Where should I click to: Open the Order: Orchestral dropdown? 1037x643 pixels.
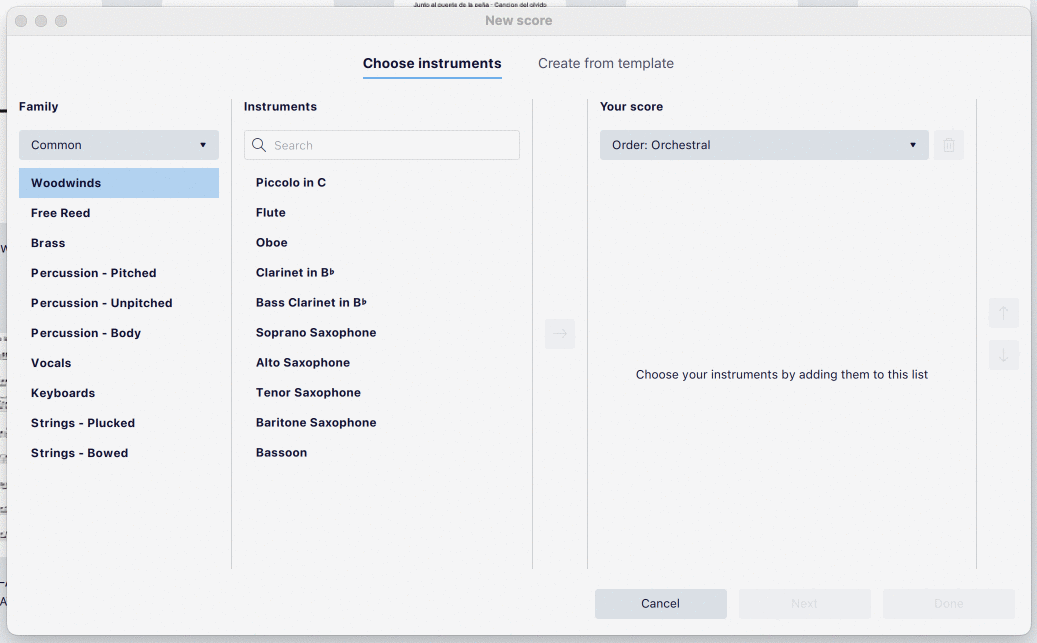click(764, 144)
